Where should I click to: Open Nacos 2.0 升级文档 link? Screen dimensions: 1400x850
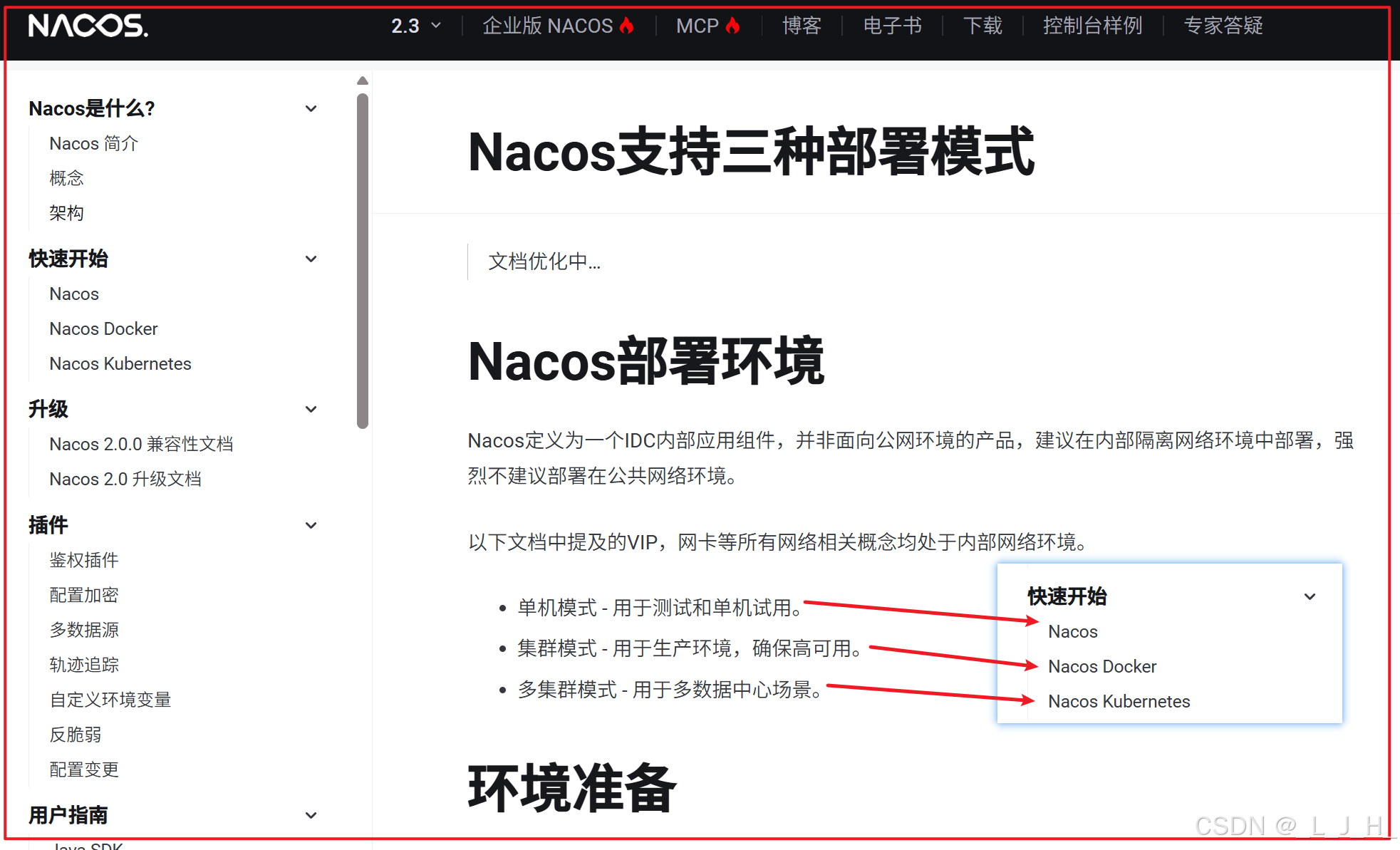click(125, 479)
